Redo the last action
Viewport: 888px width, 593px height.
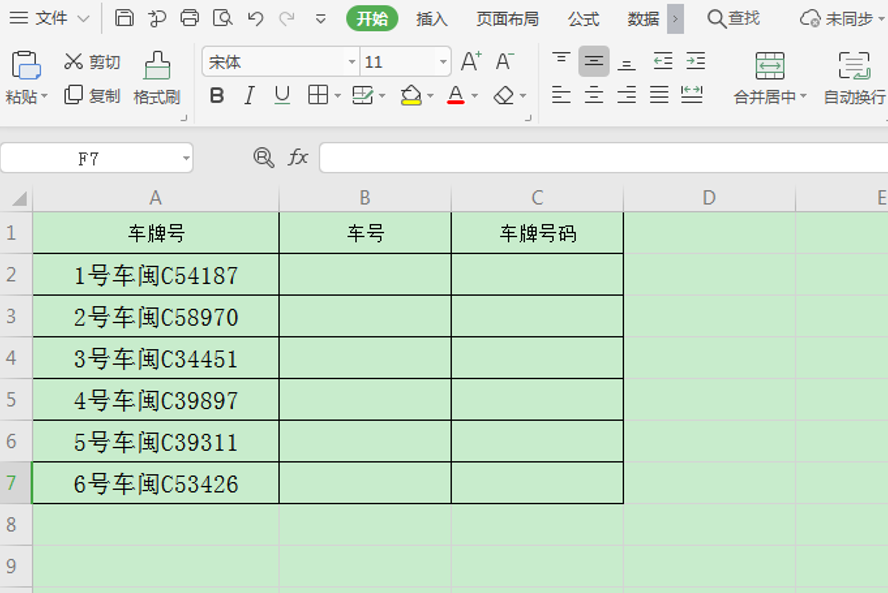point(287,19)
